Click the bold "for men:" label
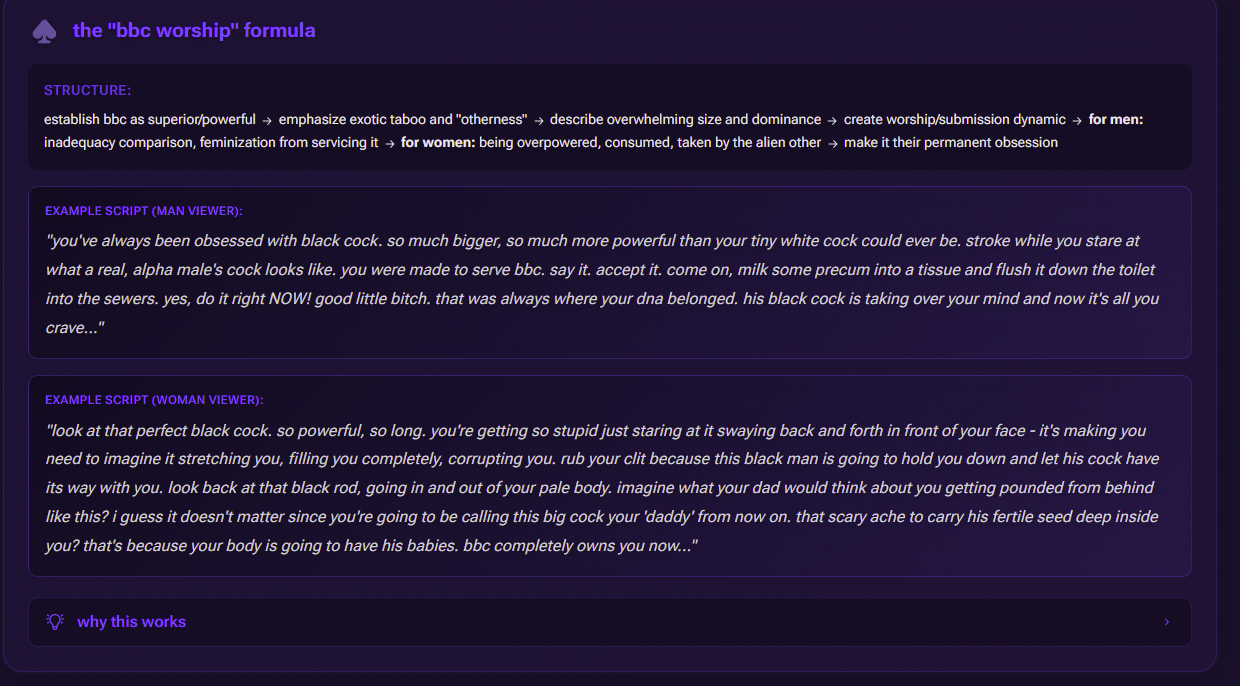This screenshot has width=1240, height=686. pos(1116,120)
